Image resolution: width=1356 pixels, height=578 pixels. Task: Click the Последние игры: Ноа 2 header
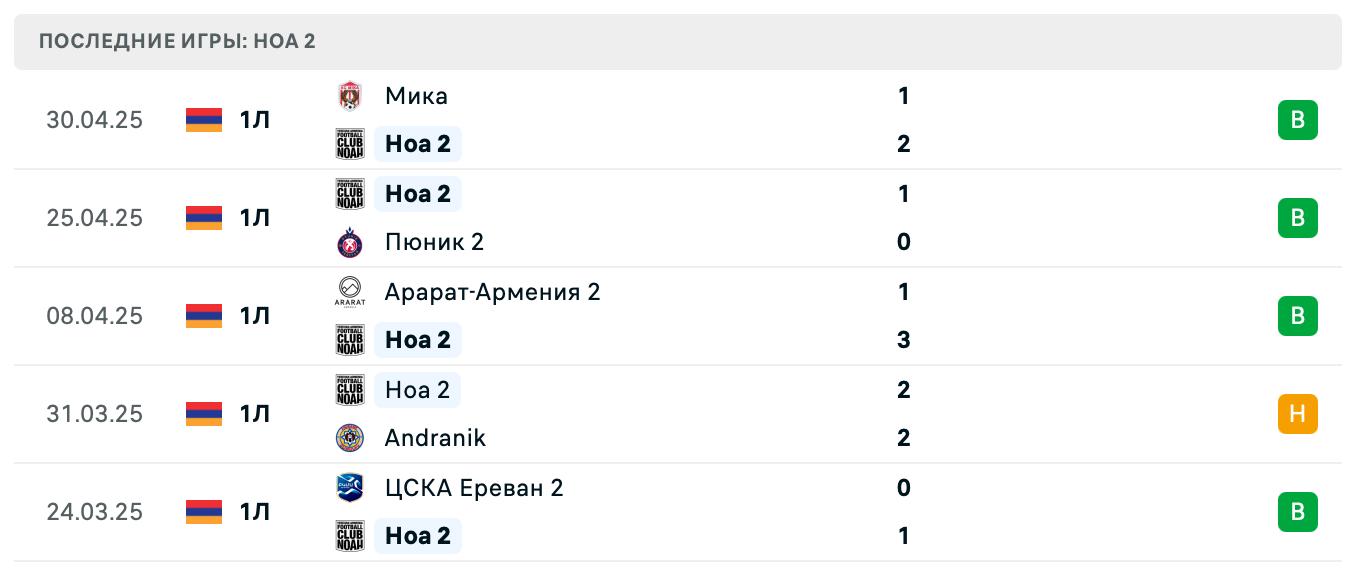click(x=177, y=41)
